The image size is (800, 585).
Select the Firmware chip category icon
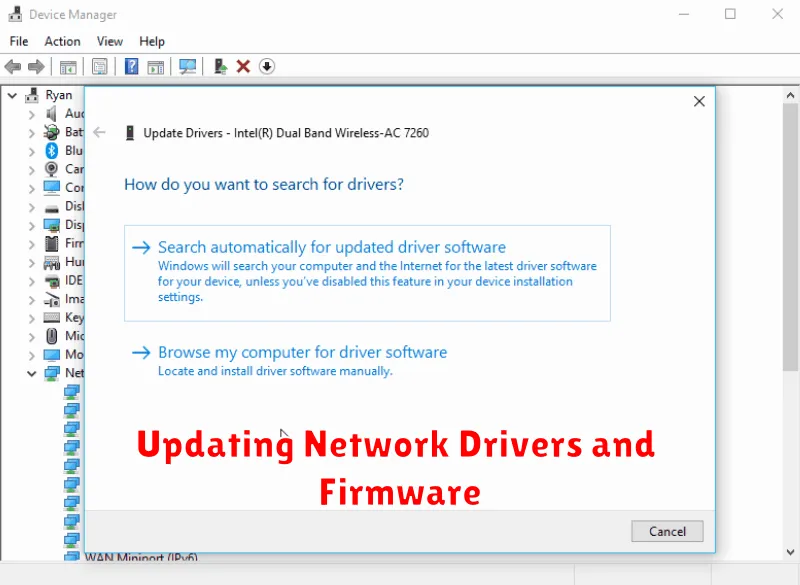[52, 243]
